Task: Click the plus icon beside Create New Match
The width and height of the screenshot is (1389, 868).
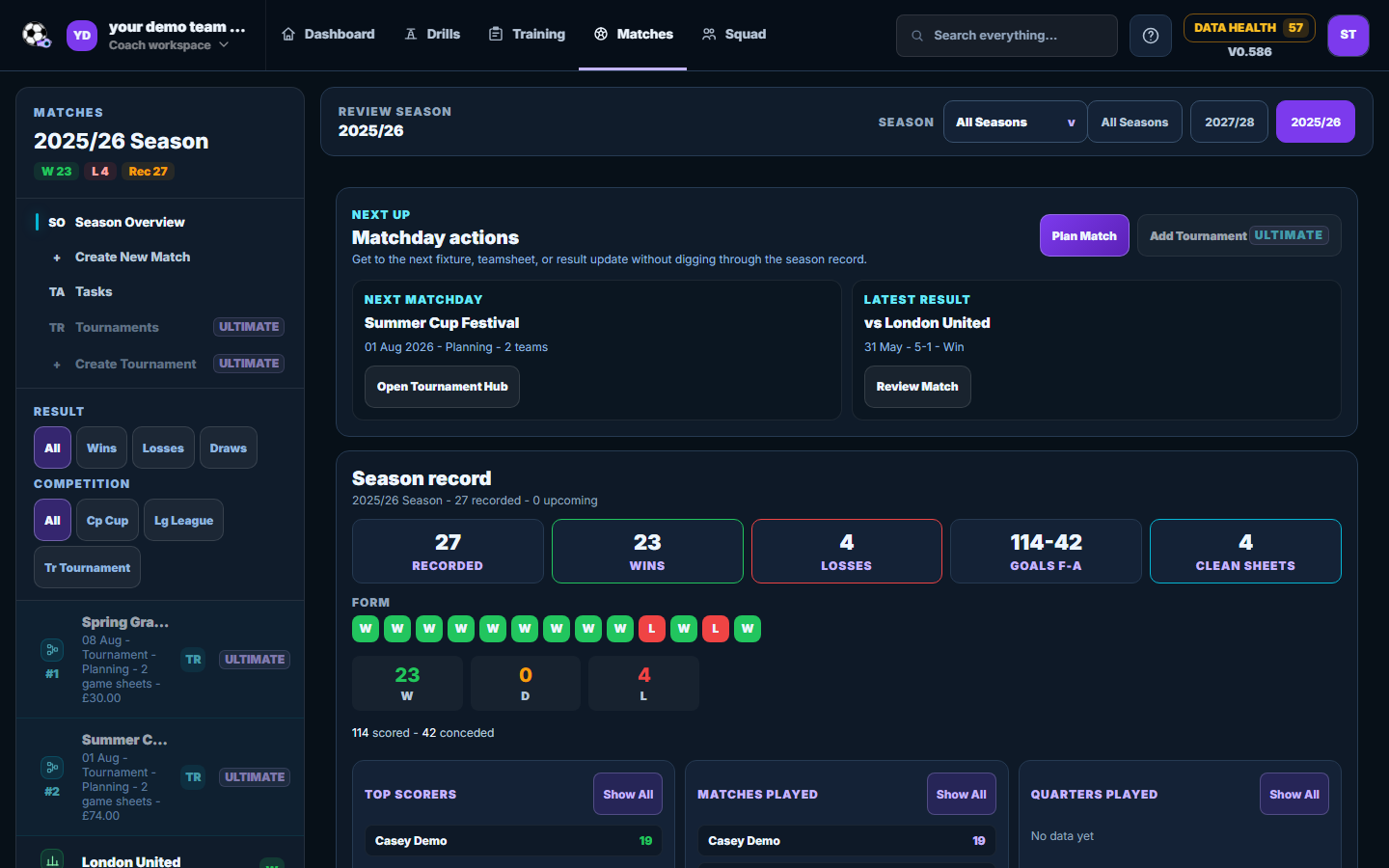Action: [x=57, y=258]
